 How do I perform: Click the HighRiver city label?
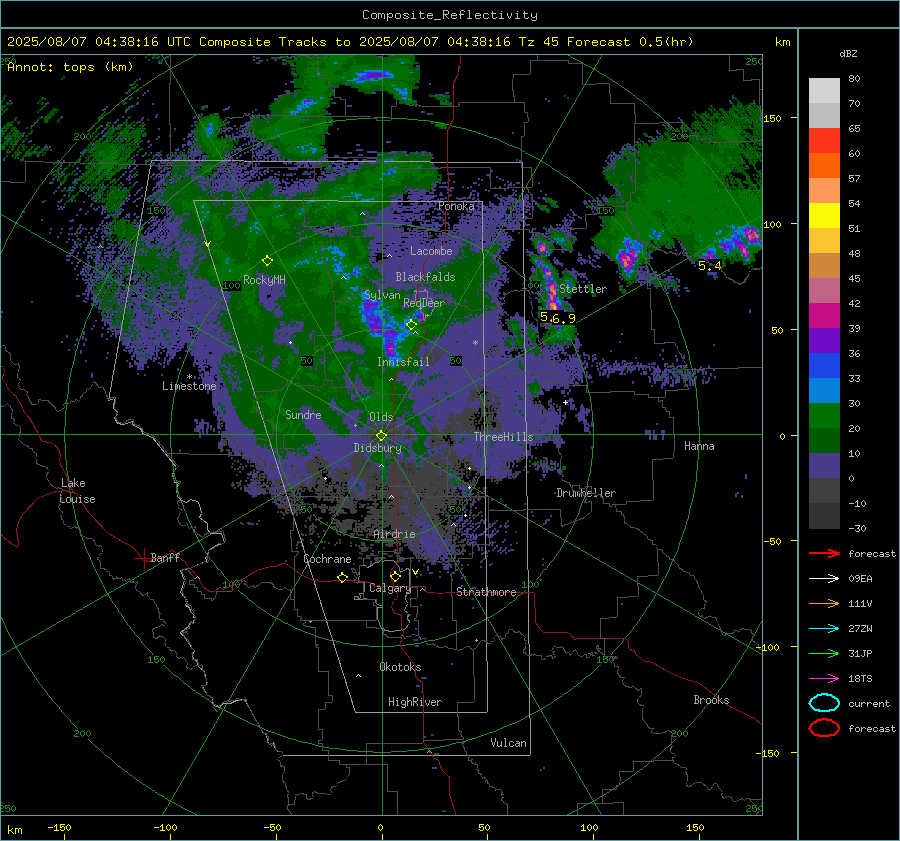pyautogui.click(x=415, y=702)
